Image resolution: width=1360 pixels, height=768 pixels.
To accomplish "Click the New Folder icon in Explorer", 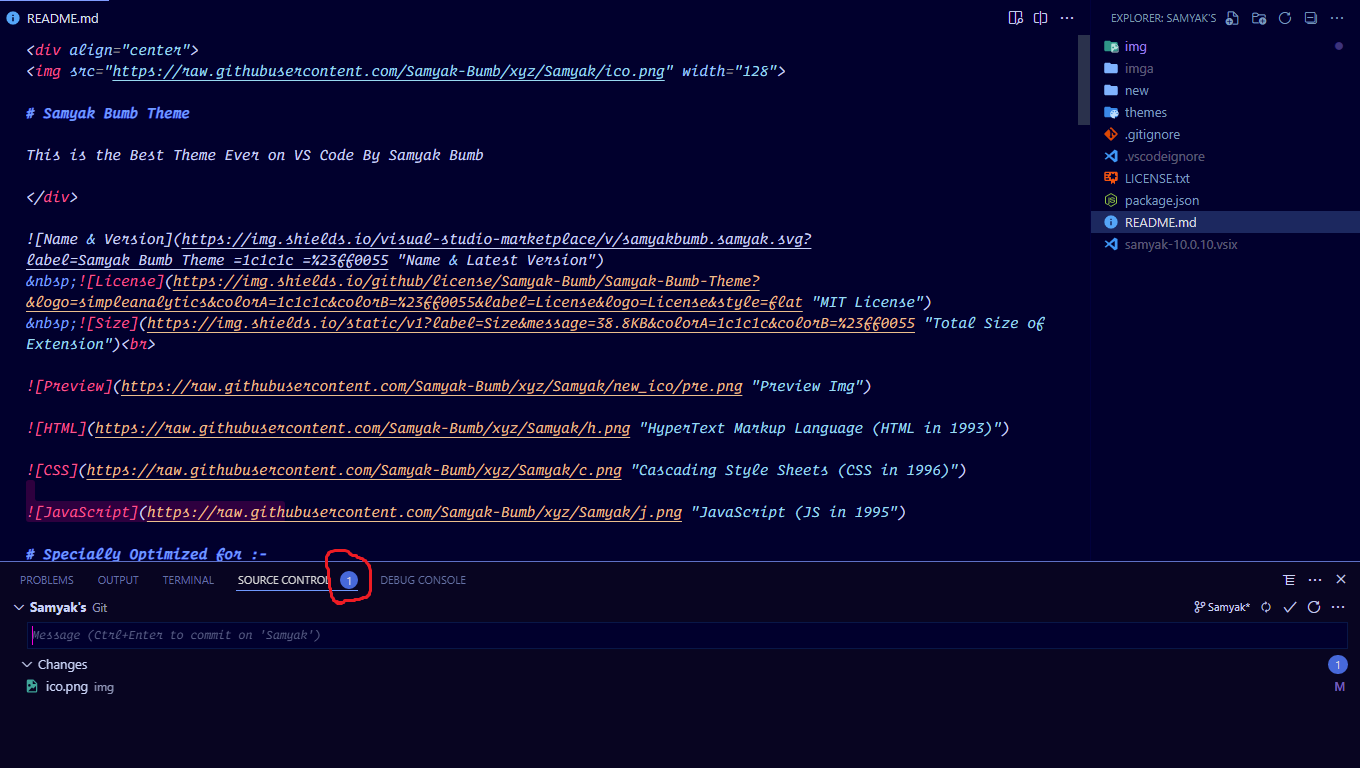I will (1258, 18).
